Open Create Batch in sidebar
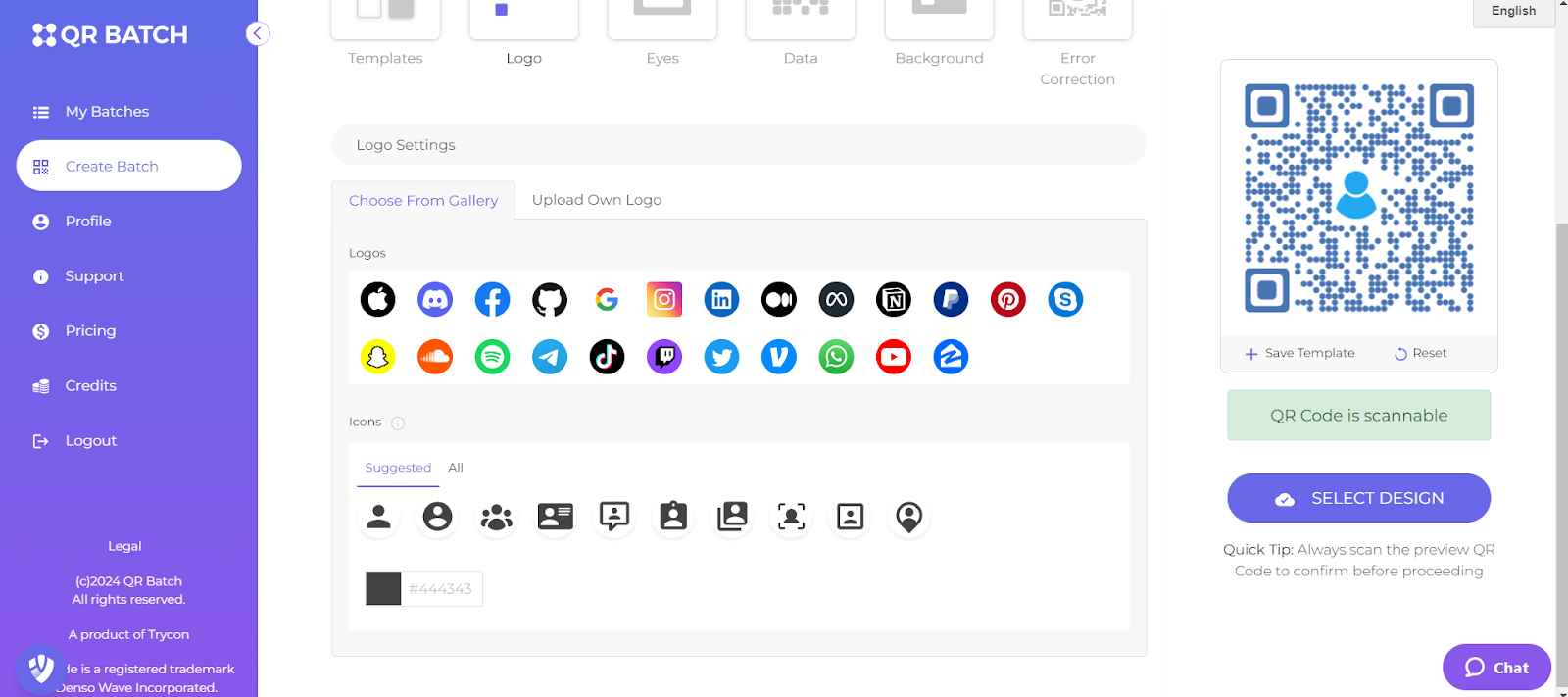The width and height of the screenshot is (1568, 697). tap(128, 166)
